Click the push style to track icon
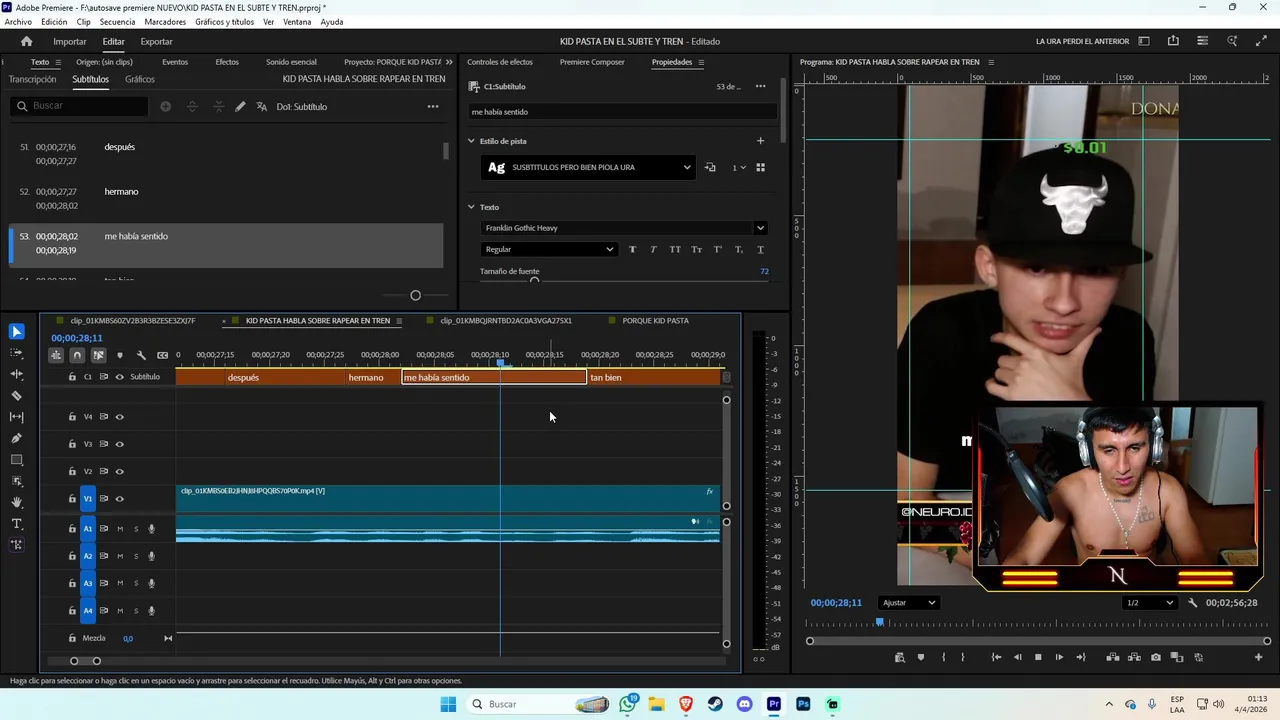Image resolution: width=1280 pixels, height=720 pixels. point(710,167)
